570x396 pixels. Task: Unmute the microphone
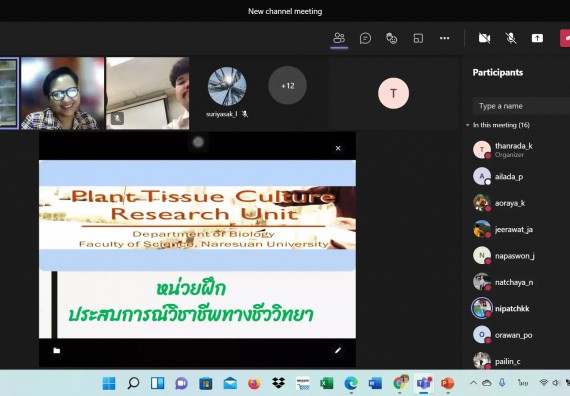pos(511,38)
